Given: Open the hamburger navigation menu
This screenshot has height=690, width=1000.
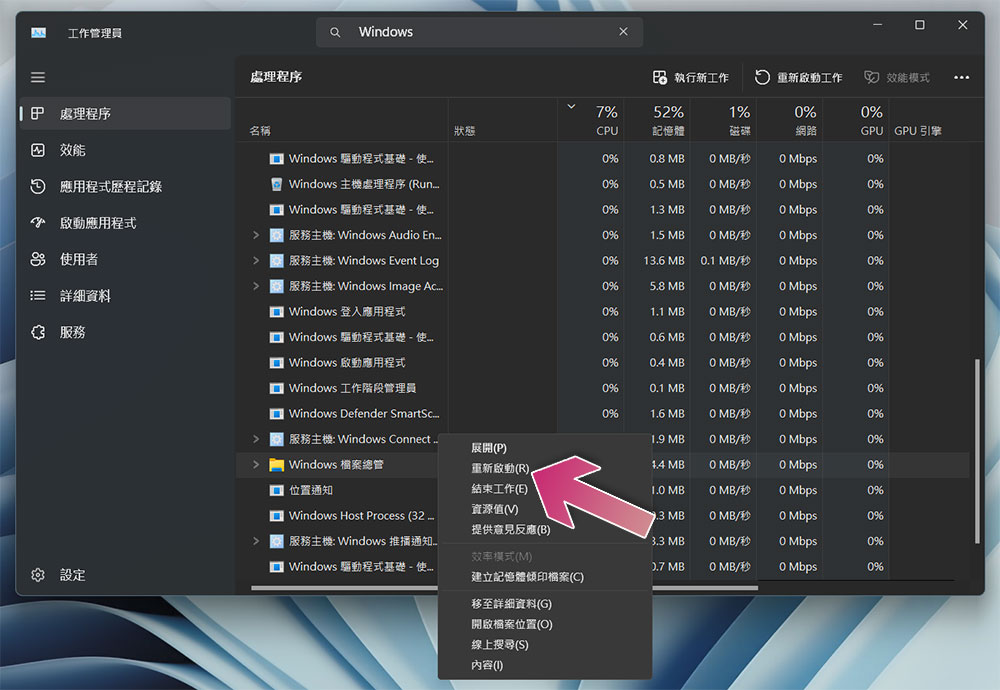Looking at the screenshot, I should pos(38,77).
